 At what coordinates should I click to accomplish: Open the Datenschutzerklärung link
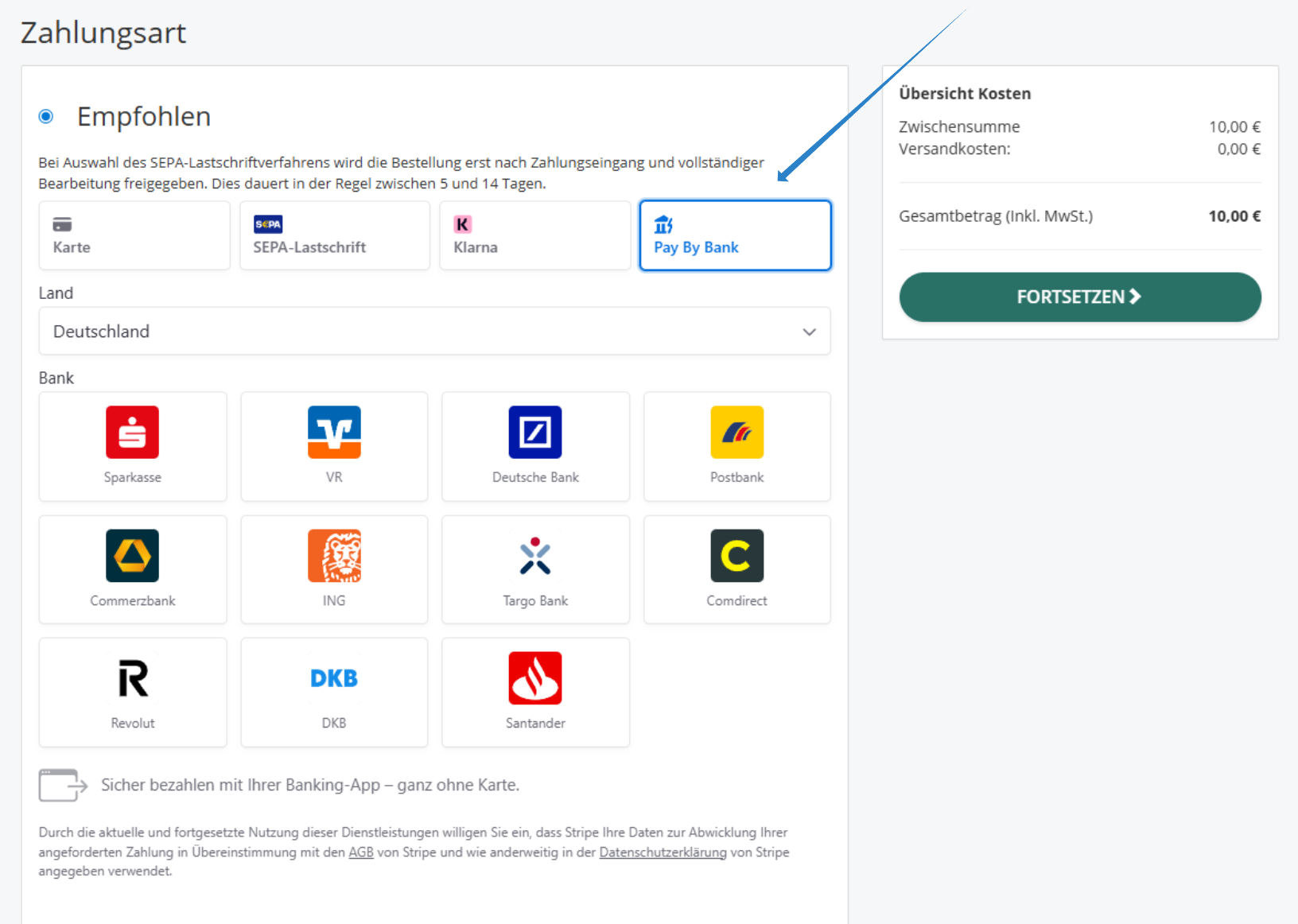point(663,852)
